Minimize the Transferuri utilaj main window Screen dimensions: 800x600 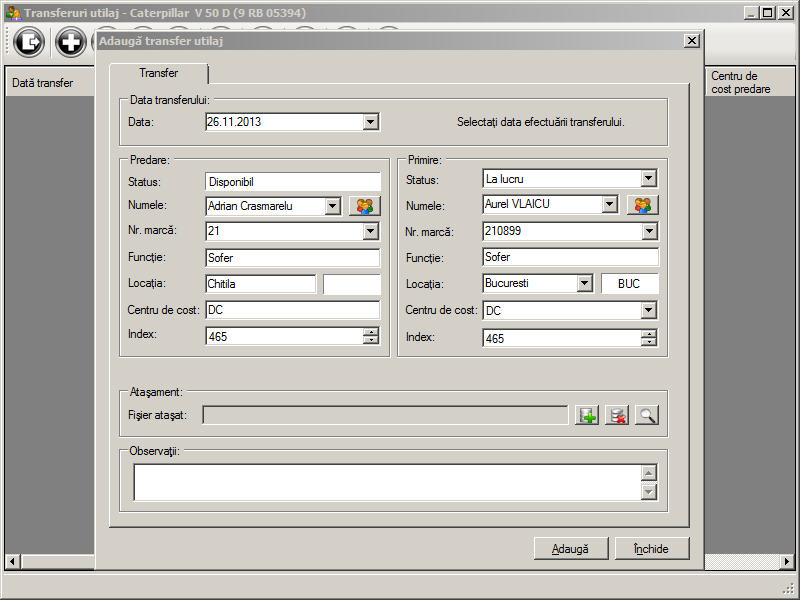tap(751, 13)
